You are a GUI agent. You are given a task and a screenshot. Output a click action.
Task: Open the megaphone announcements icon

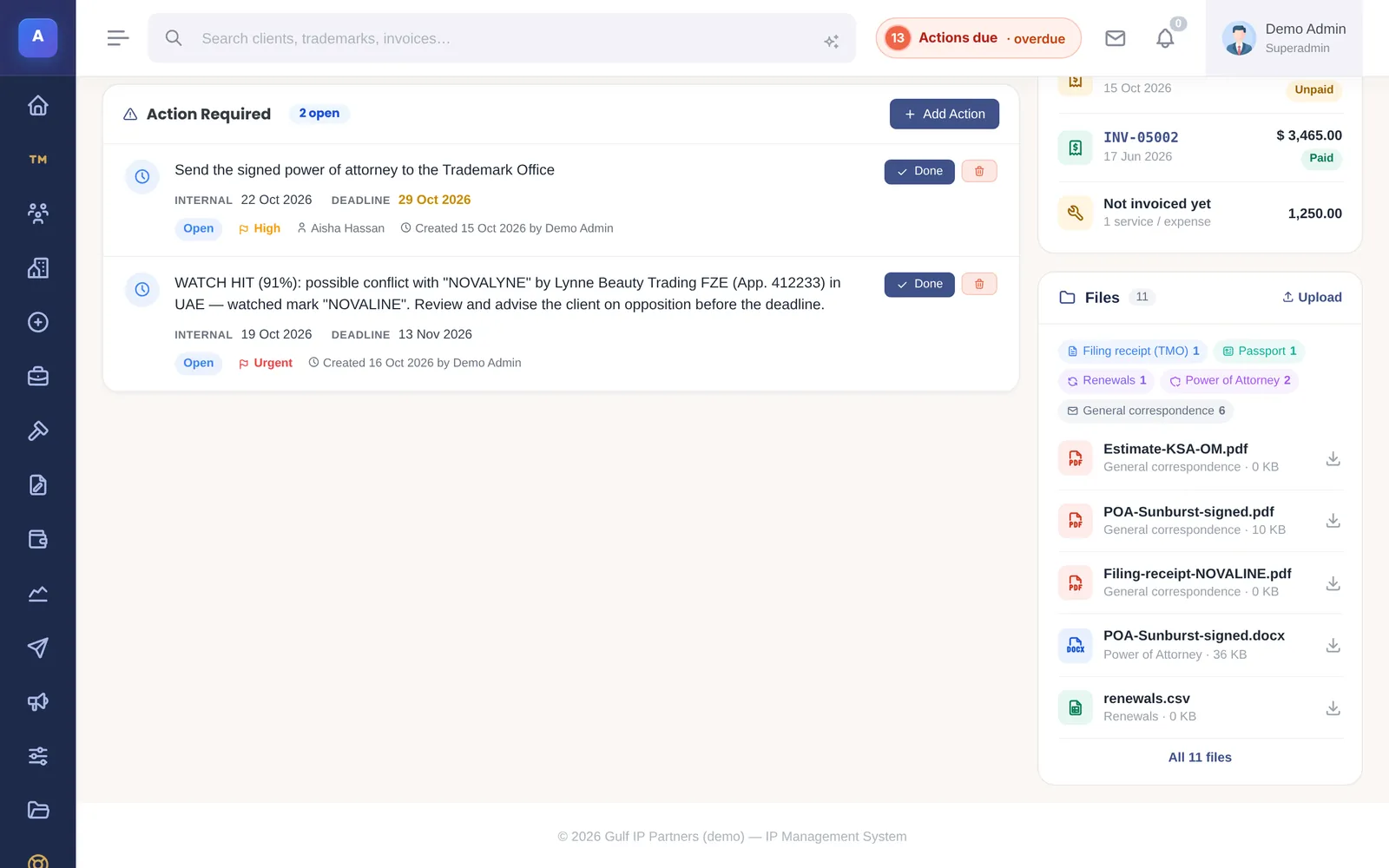[37, 701]
